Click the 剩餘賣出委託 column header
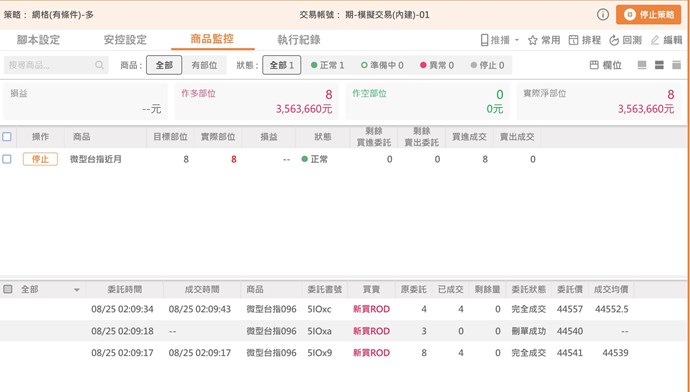The width and height of the screenshot is (690, 392). [x=422, y=137]
